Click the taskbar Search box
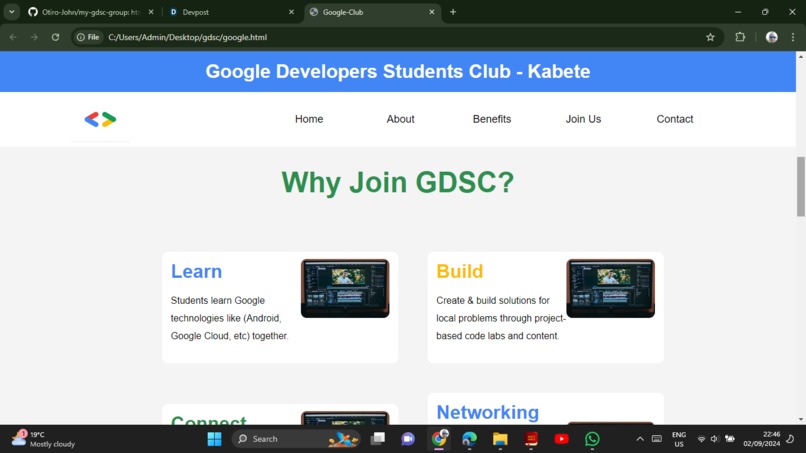Viewport: 806px width, 453px height. point(297,439)
